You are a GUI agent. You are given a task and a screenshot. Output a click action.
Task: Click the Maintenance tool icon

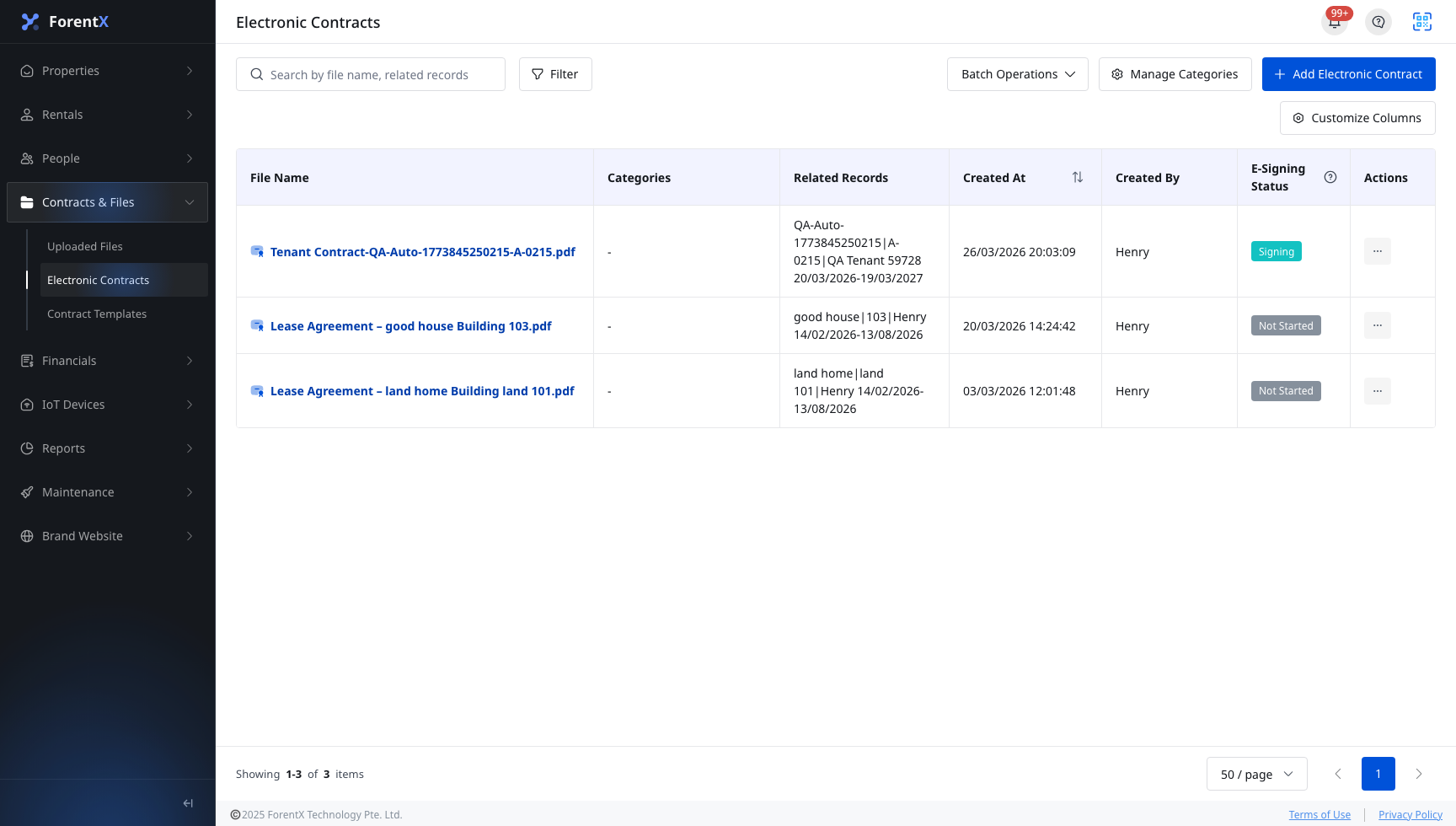(x=27, y=492)
